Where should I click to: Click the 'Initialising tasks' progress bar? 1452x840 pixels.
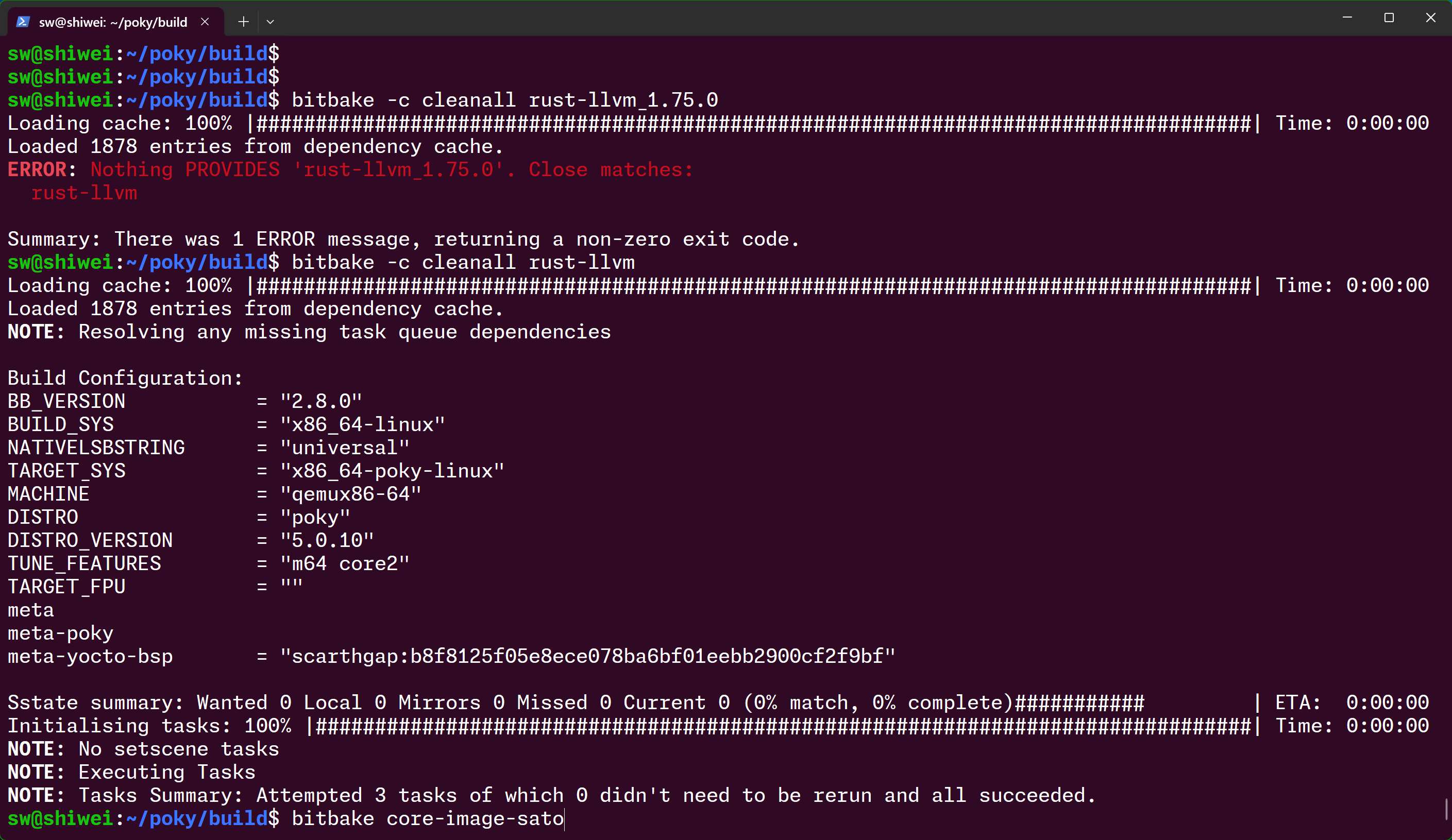(x=784, y=726)
